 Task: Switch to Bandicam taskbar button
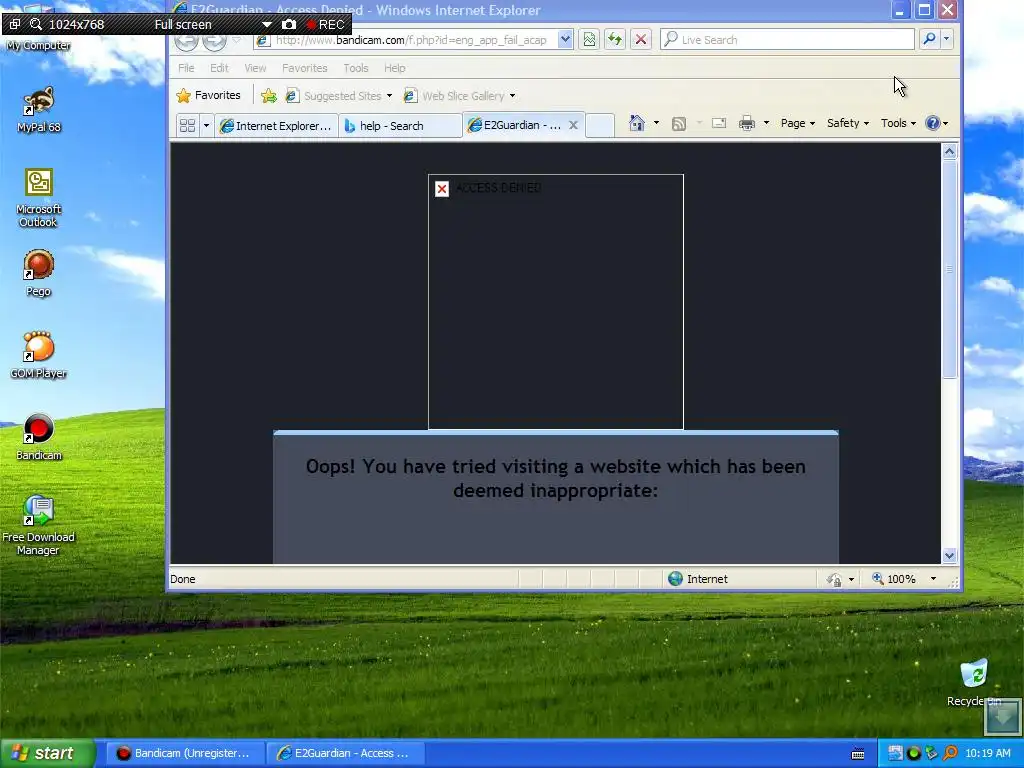pyautogui.click(x=186, y=753)
